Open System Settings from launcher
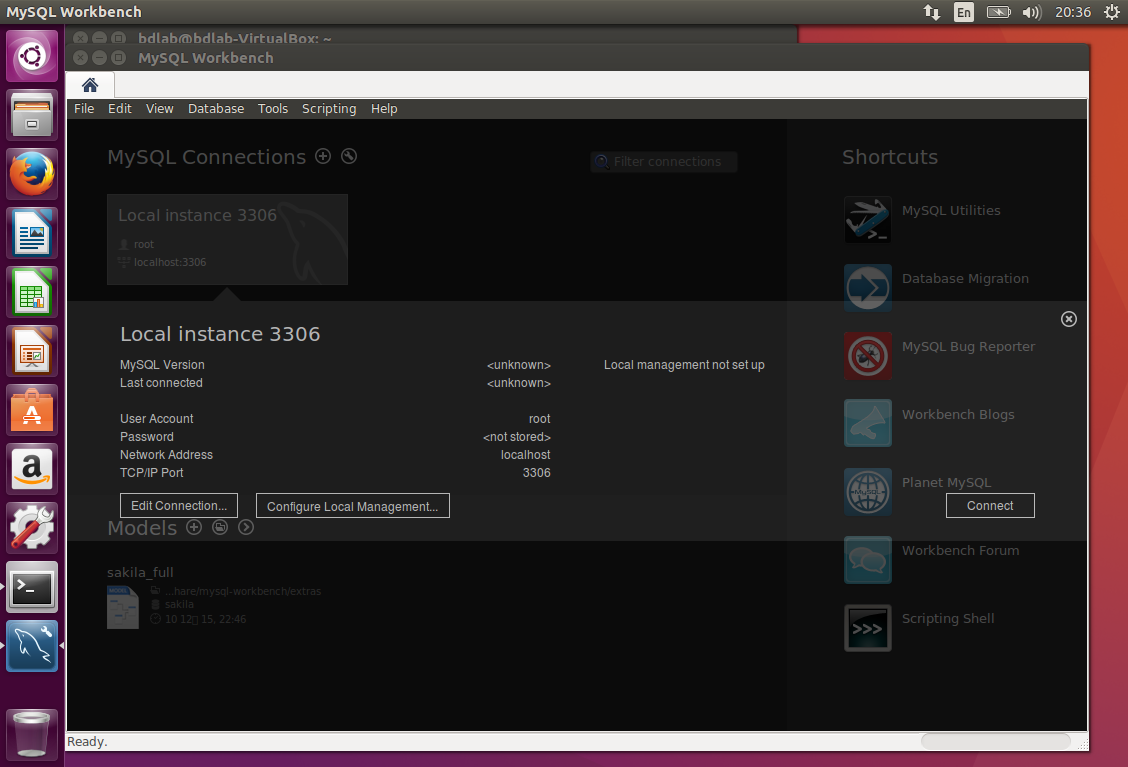 pos(32,528)
